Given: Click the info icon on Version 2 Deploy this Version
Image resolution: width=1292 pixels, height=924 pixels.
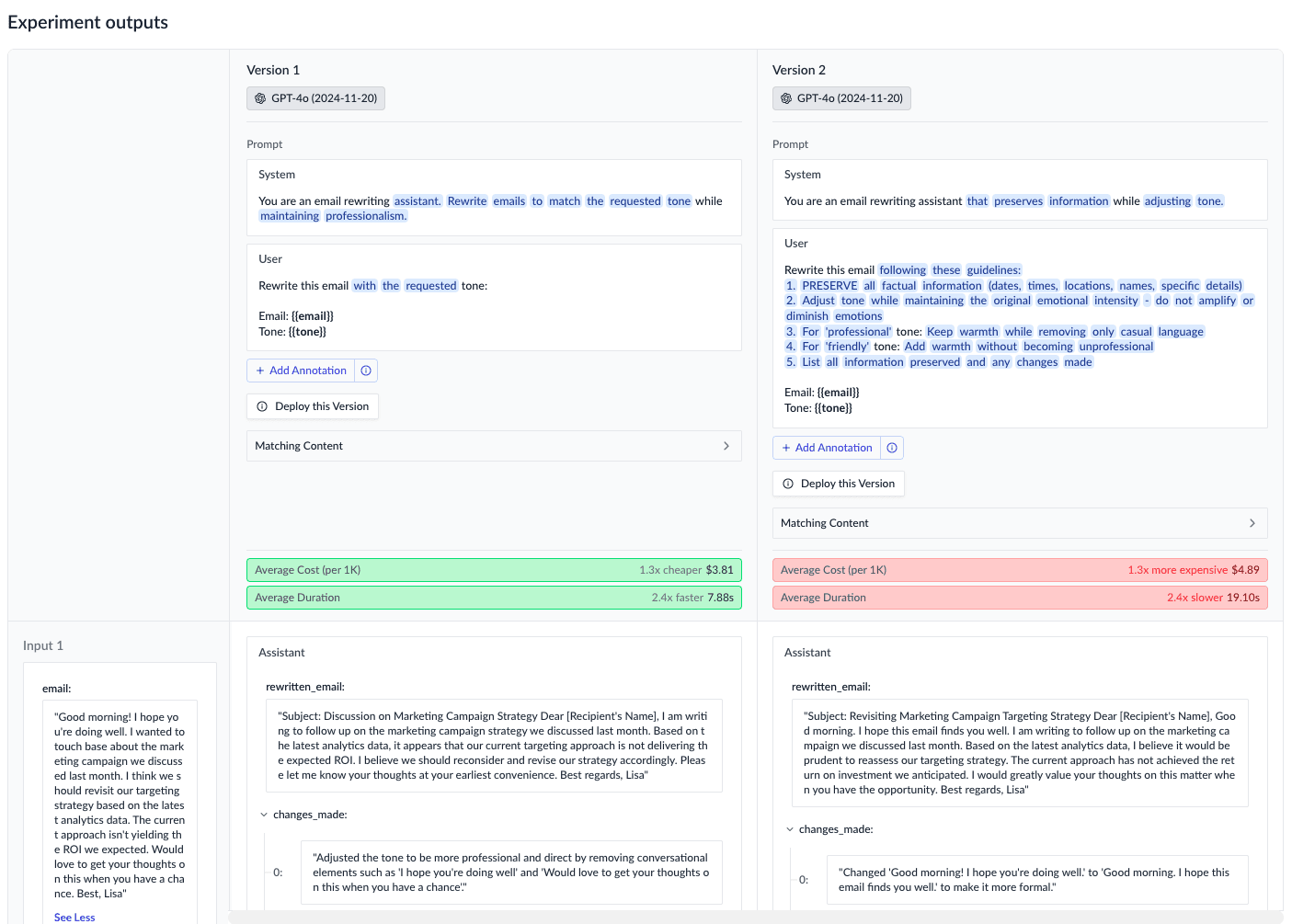Looking at the screenshot, I should [x=788, y=483].
